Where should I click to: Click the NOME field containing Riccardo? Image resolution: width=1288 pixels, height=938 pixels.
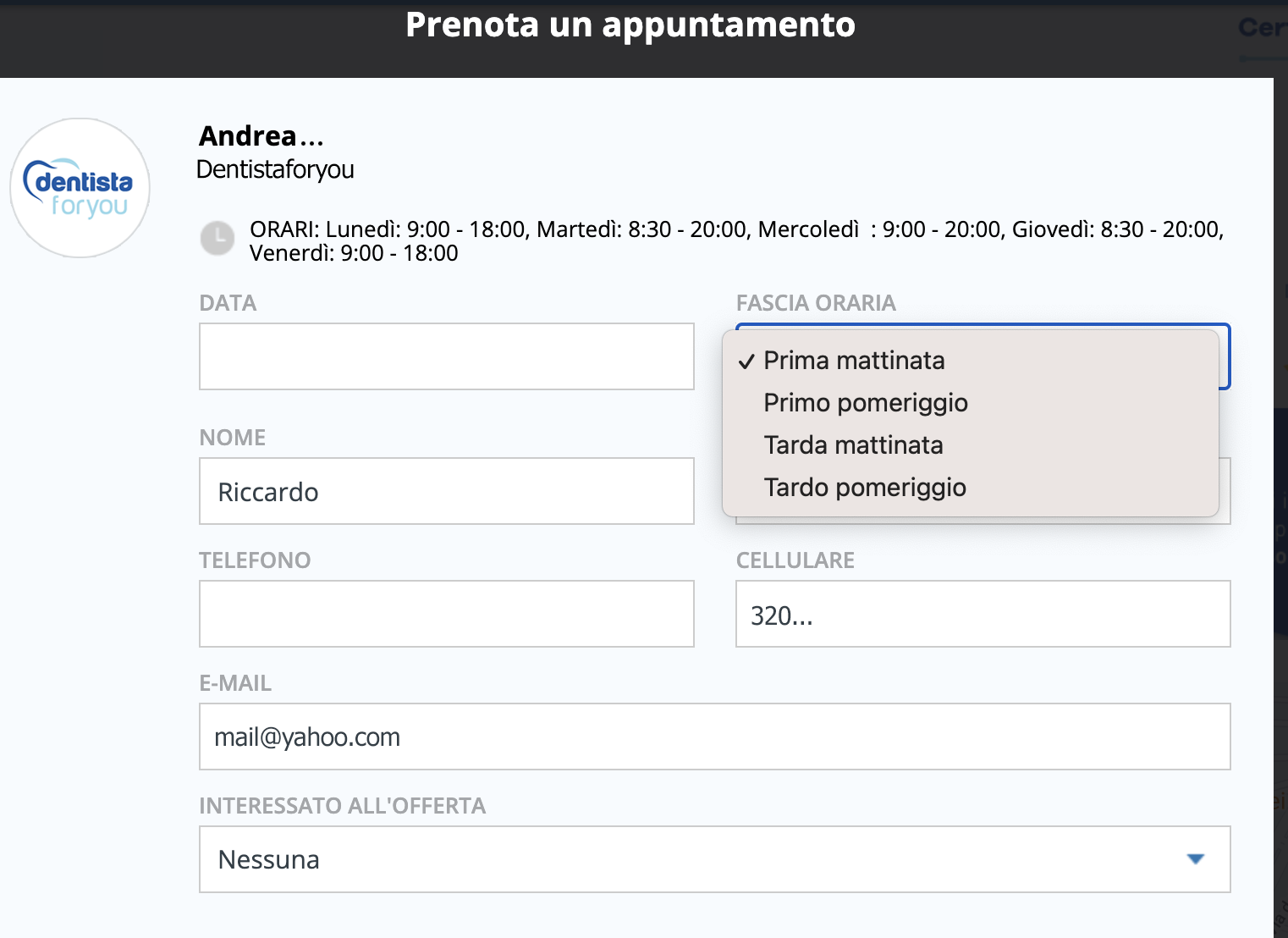[x=446, y=491]
